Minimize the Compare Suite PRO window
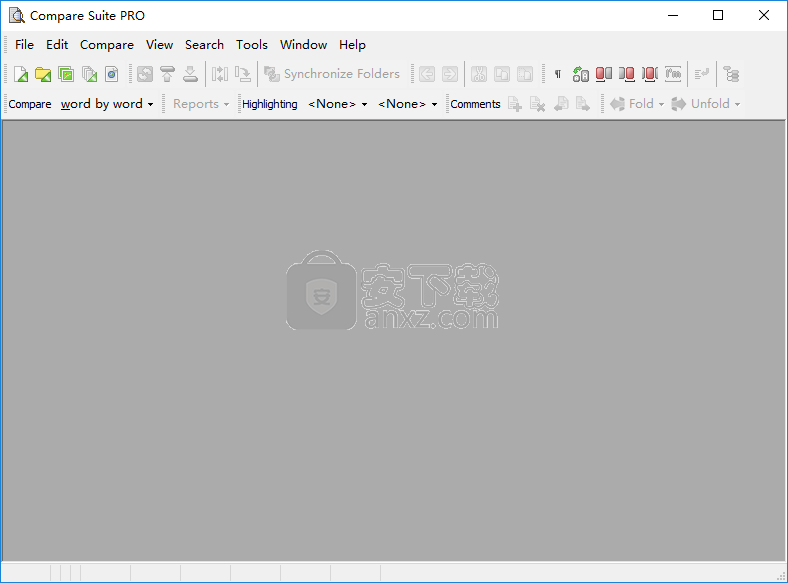 click(673, 16)
